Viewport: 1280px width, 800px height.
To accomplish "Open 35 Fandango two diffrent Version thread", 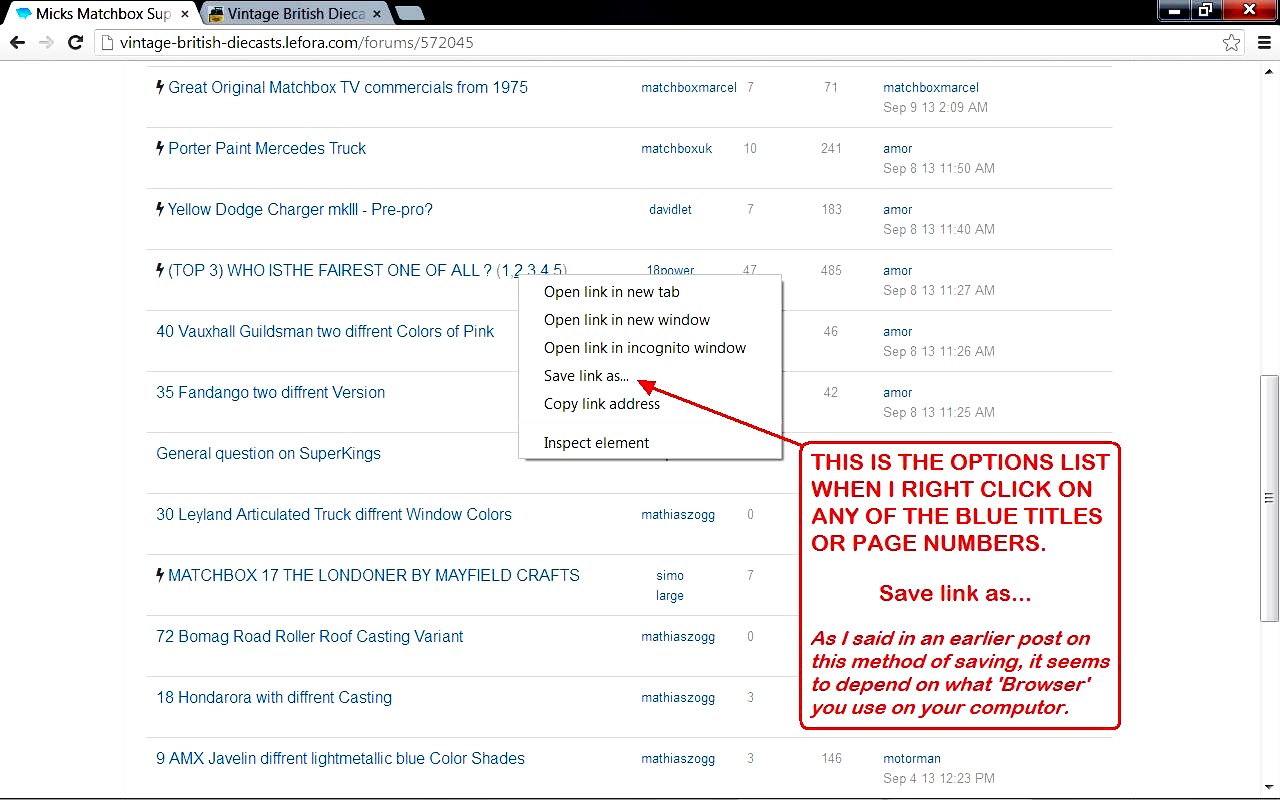I will point(270,393).
